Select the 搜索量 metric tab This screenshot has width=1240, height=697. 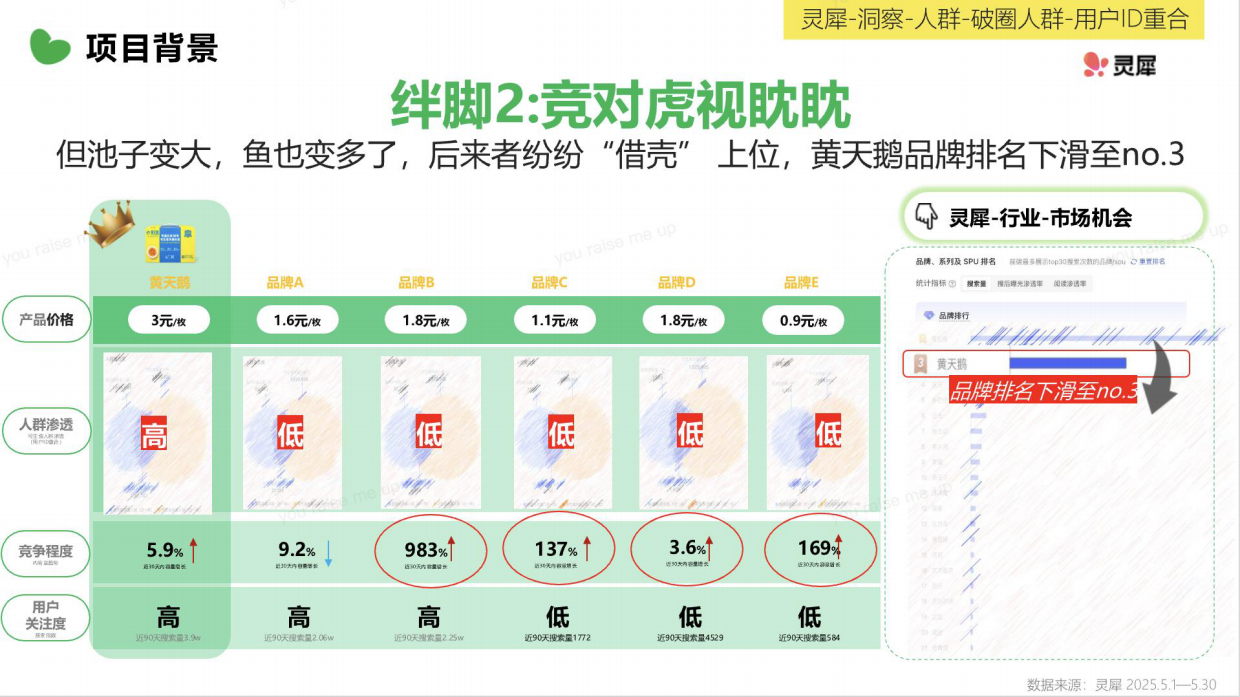pyautogui.click(x=977, y=284)
